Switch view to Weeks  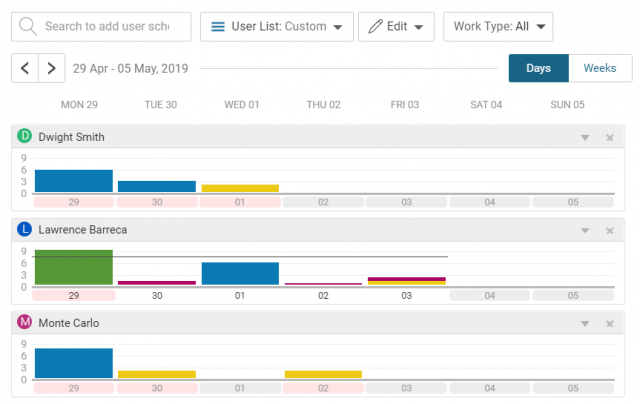[600, 68]
